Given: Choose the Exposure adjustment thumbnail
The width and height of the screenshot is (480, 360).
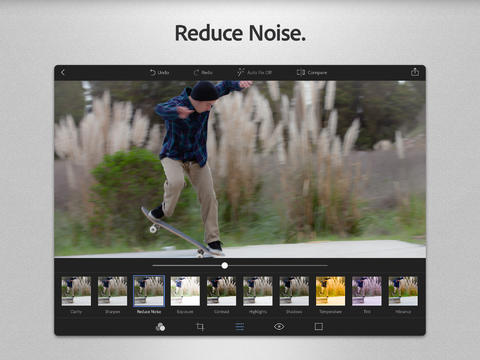Looking at the screenshot, I should (185, 291).
